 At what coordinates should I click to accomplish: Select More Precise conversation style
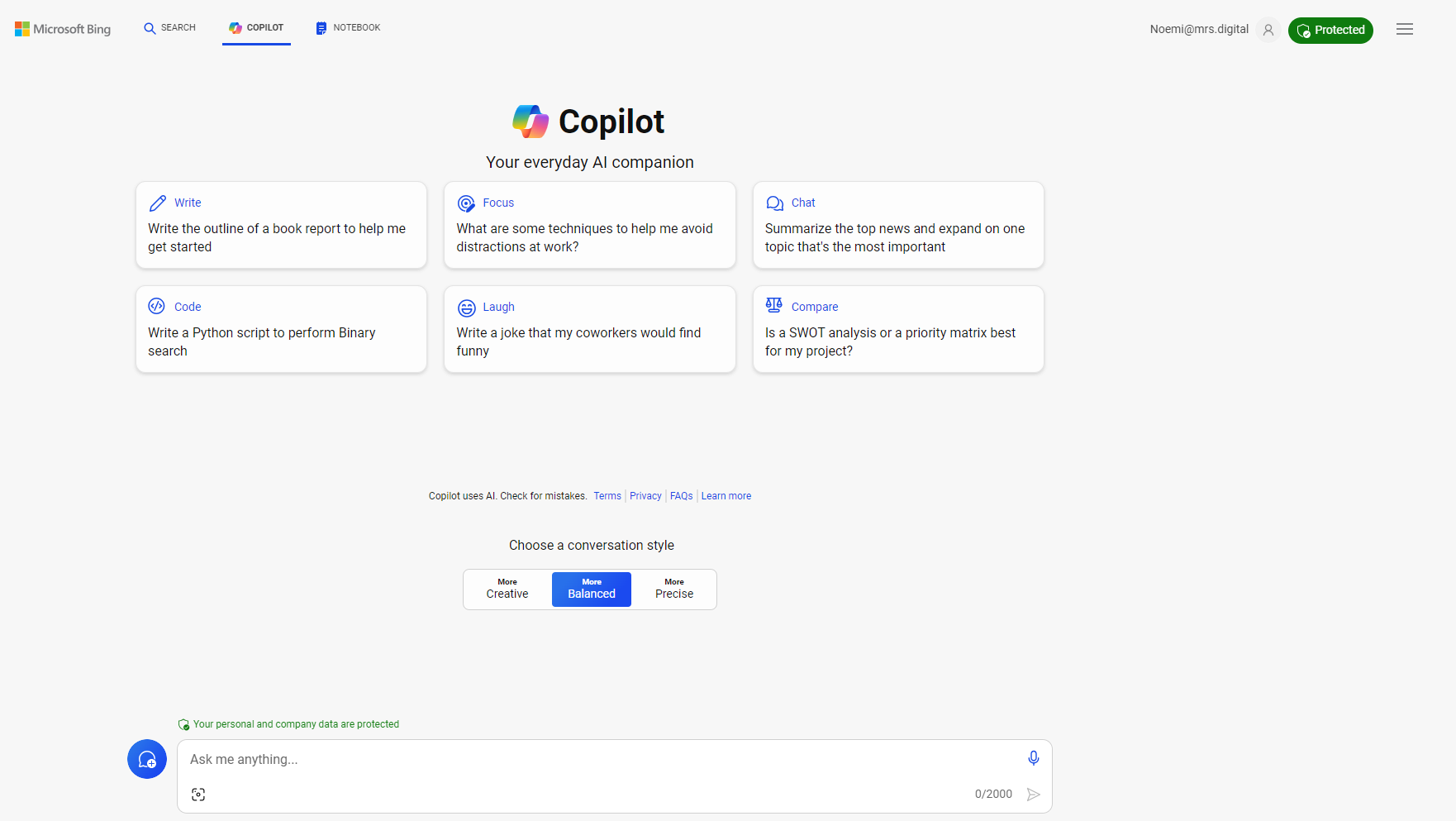[x=674, y=589]
